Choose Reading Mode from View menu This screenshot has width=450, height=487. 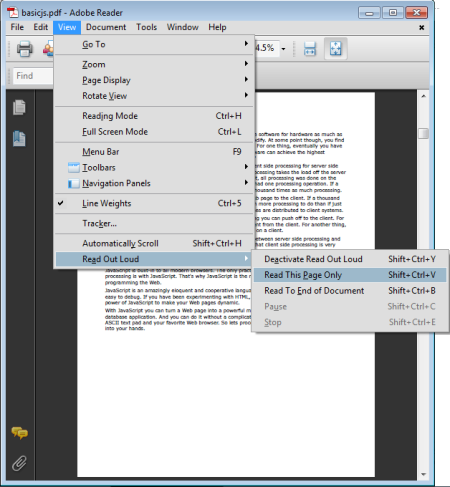tap(154, 116)
